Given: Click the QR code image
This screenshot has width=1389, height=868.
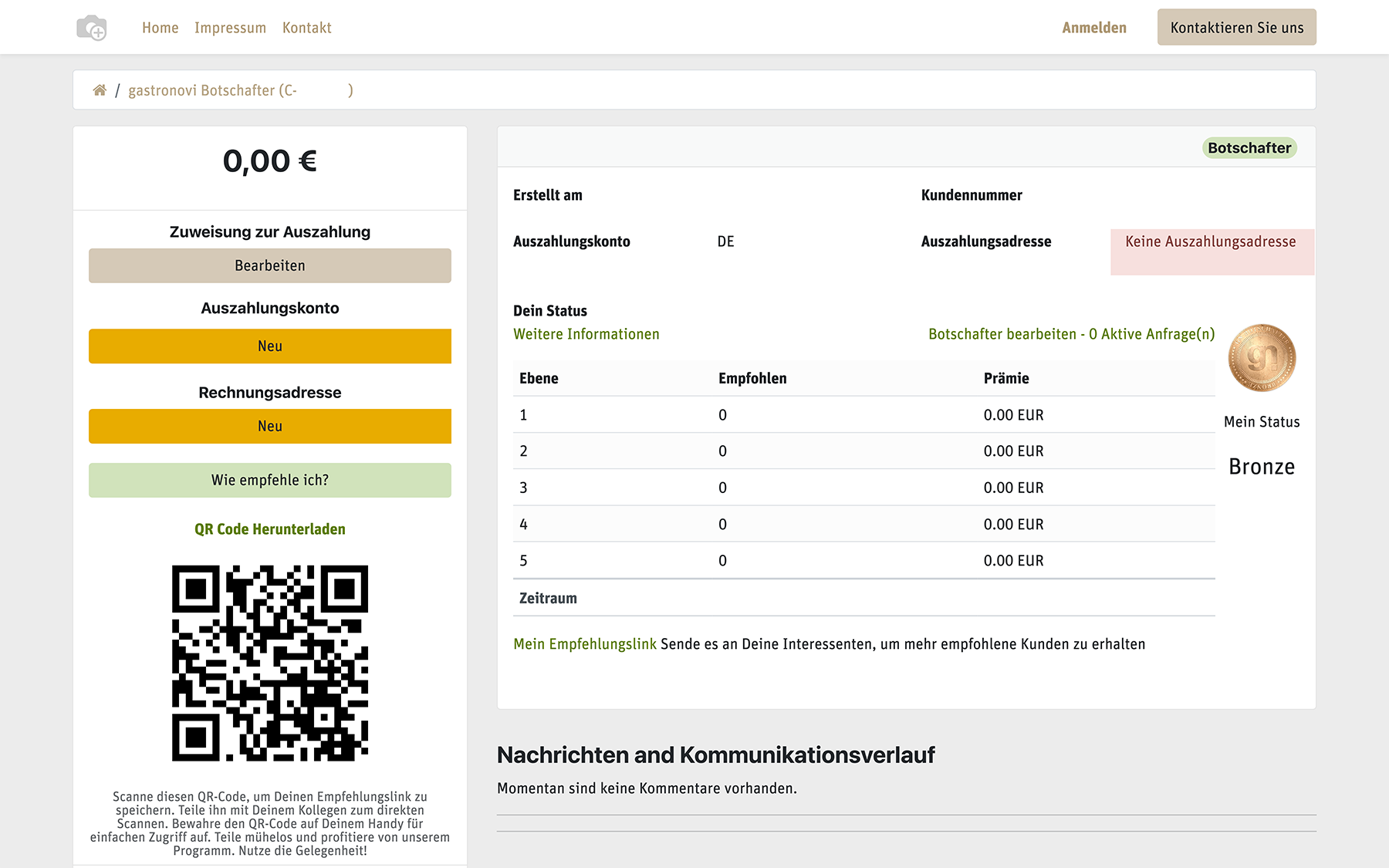Looking at the screenshot, I should (x=270, y=664).
